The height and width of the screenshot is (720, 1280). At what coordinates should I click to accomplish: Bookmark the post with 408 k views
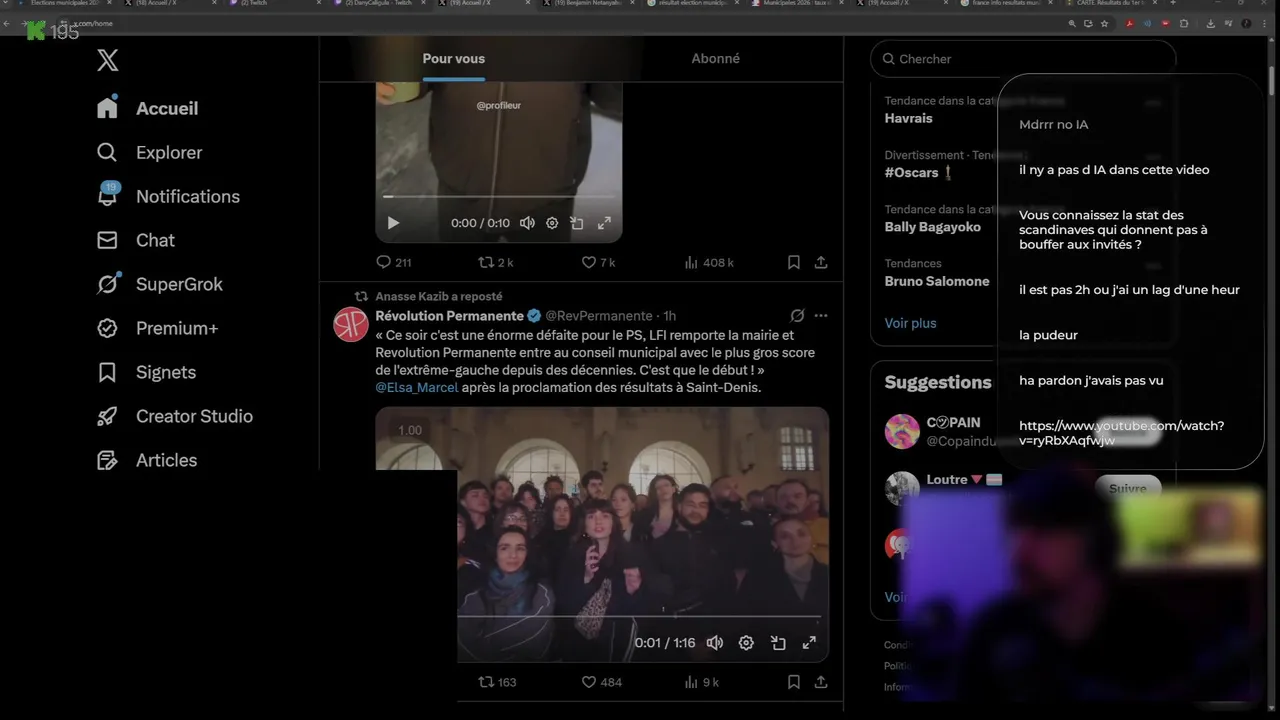(793, 262)
